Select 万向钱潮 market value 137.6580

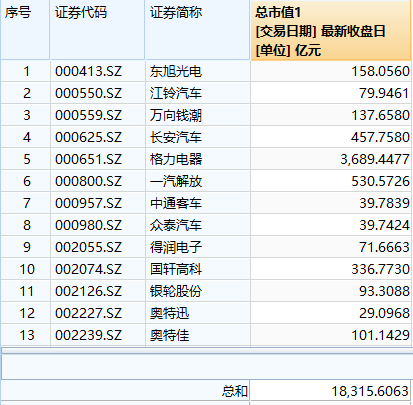(331, 115)
